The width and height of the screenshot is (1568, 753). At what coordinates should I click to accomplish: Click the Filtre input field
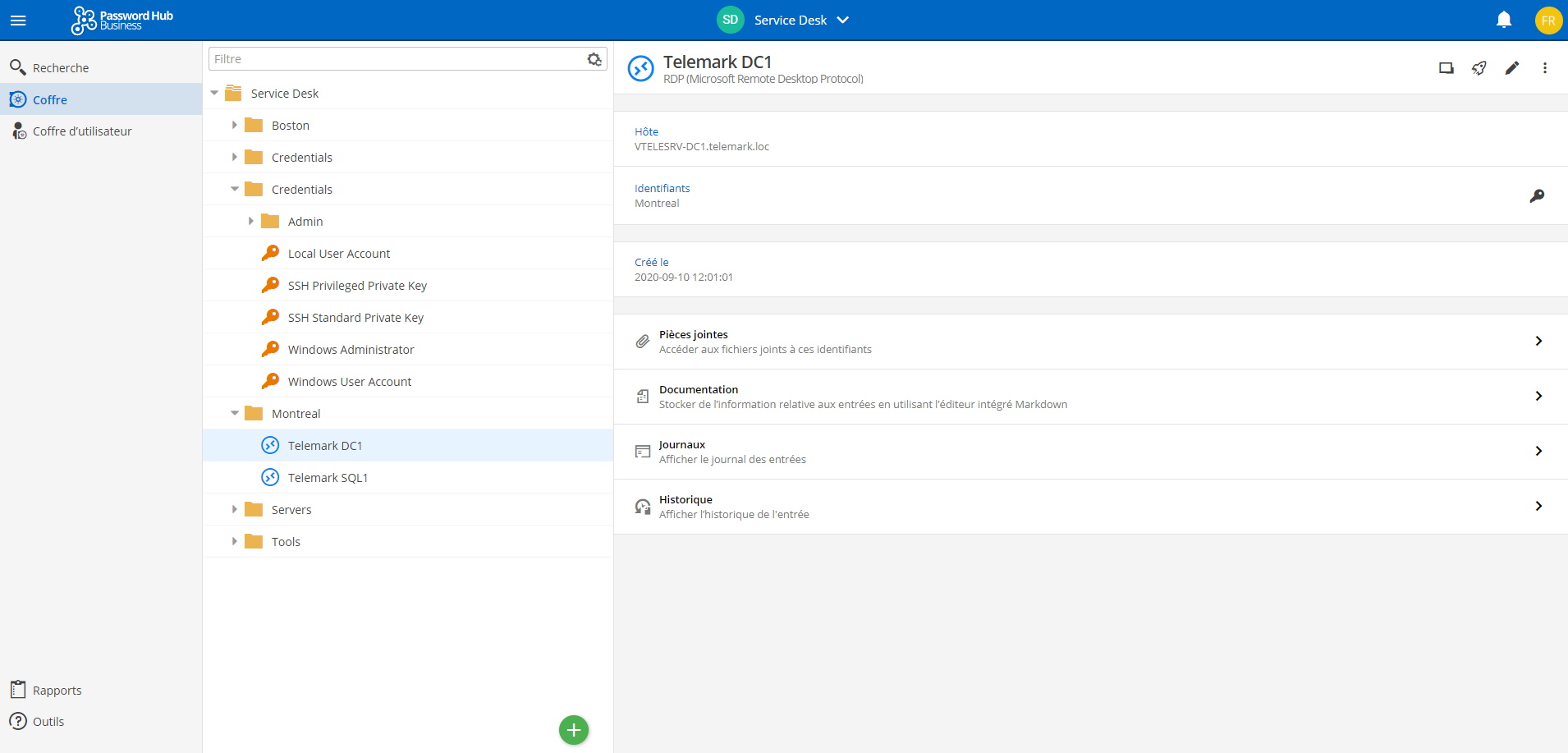pyautogui.click(x=397, y=59)
